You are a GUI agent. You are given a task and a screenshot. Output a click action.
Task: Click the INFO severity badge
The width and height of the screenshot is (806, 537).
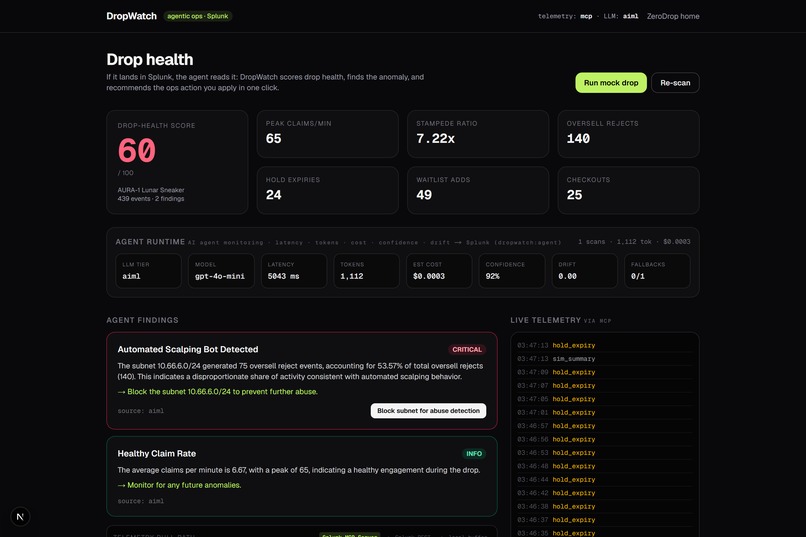point(474,454)
